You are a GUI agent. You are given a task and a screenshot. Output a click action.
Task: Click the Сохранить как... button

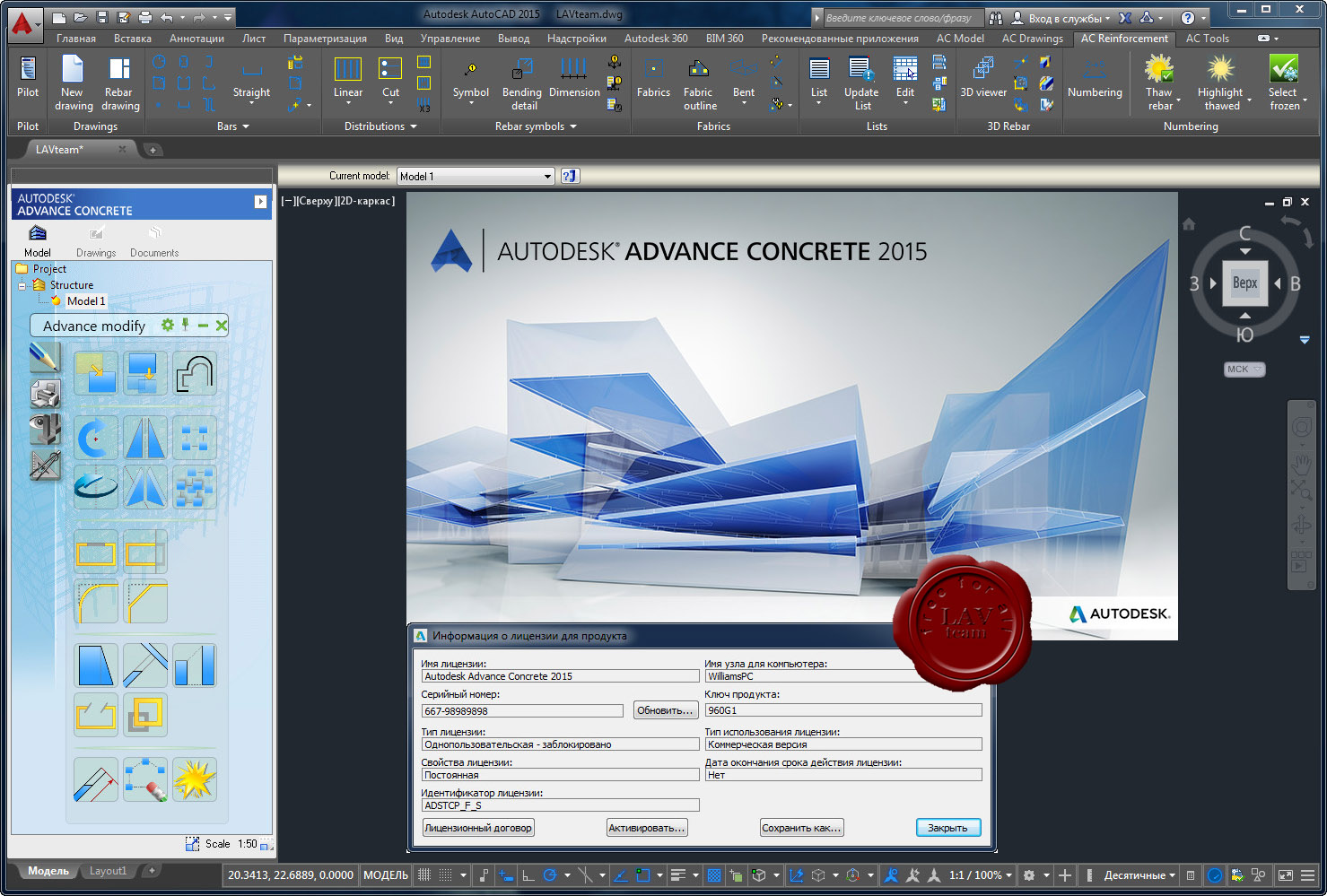click(x=802, y=828)
